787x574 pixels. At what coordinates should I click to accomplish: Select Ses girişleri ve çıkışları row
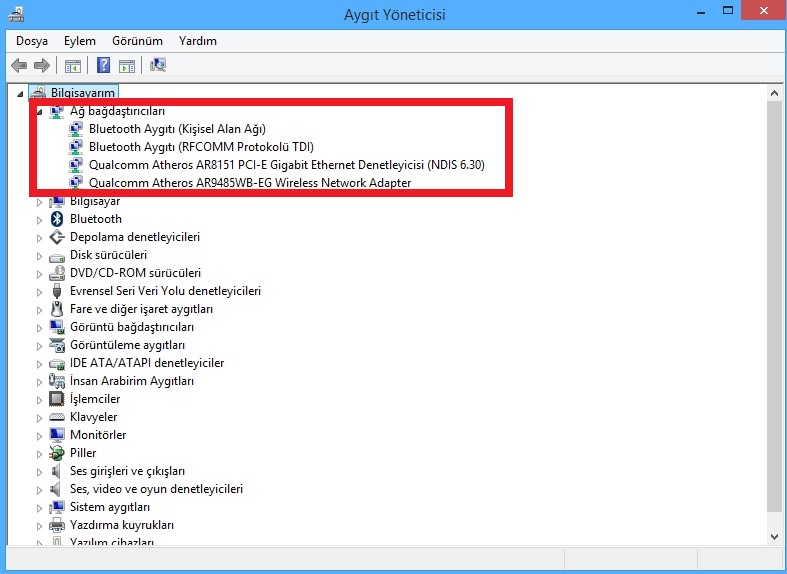(x=127, y=471)
